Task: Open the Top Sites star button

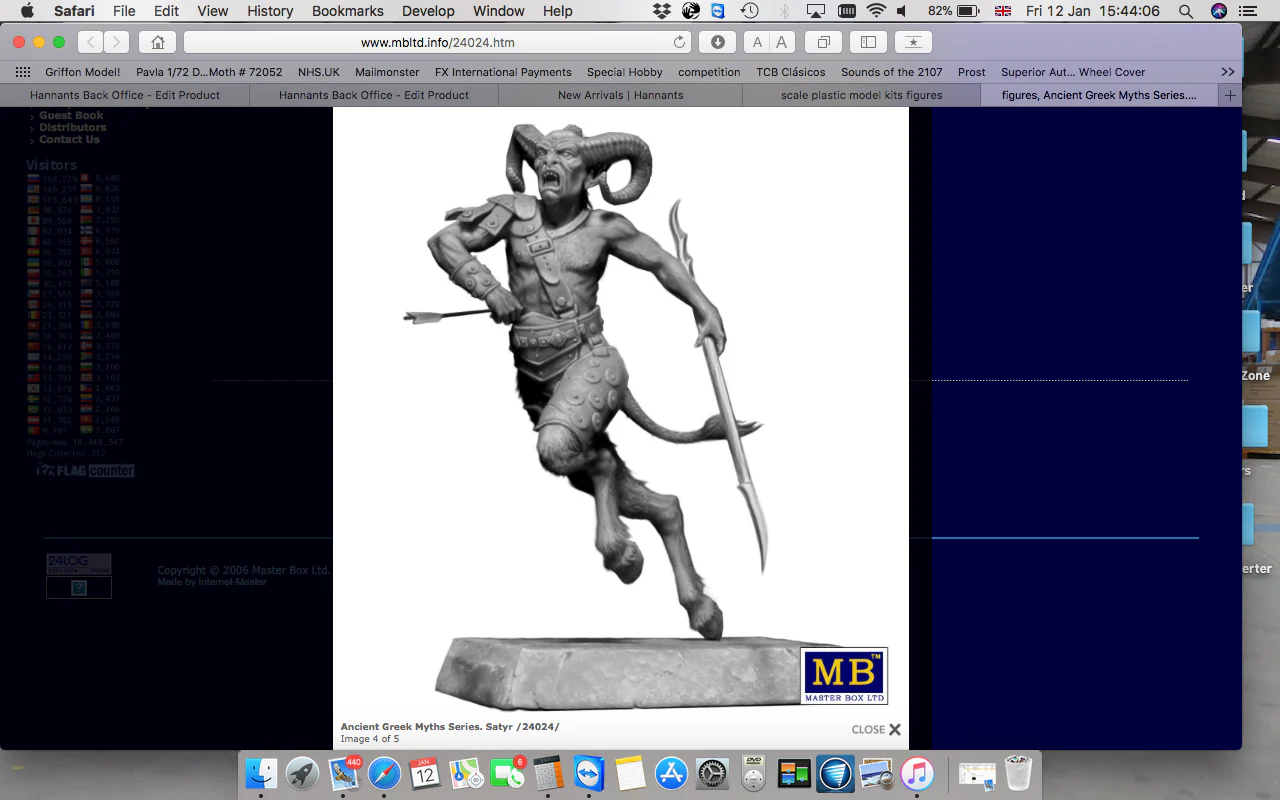Action: (x=913, y=42)
